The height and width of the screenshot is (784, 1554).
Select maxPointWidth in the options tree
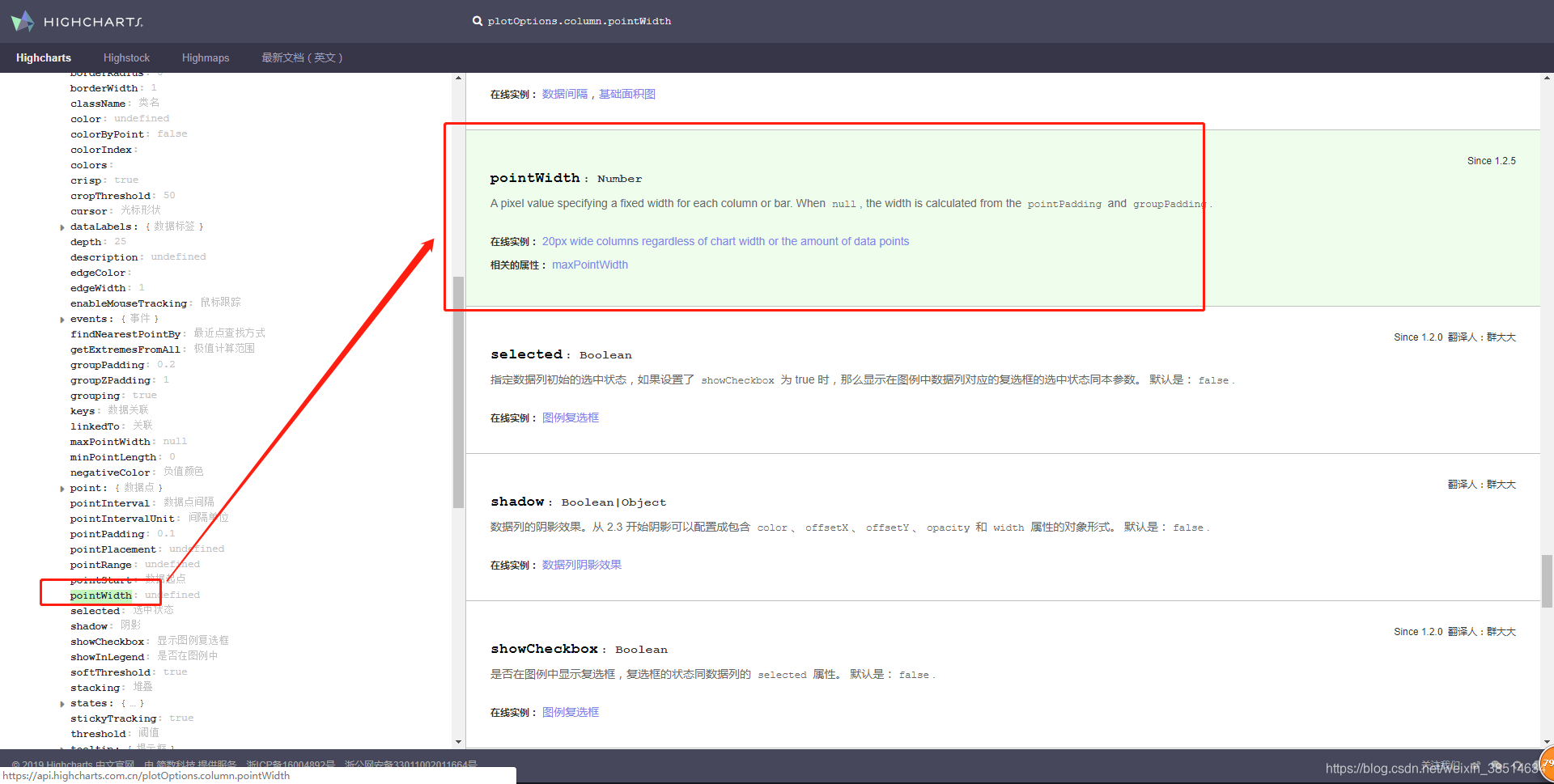[110, 442]
